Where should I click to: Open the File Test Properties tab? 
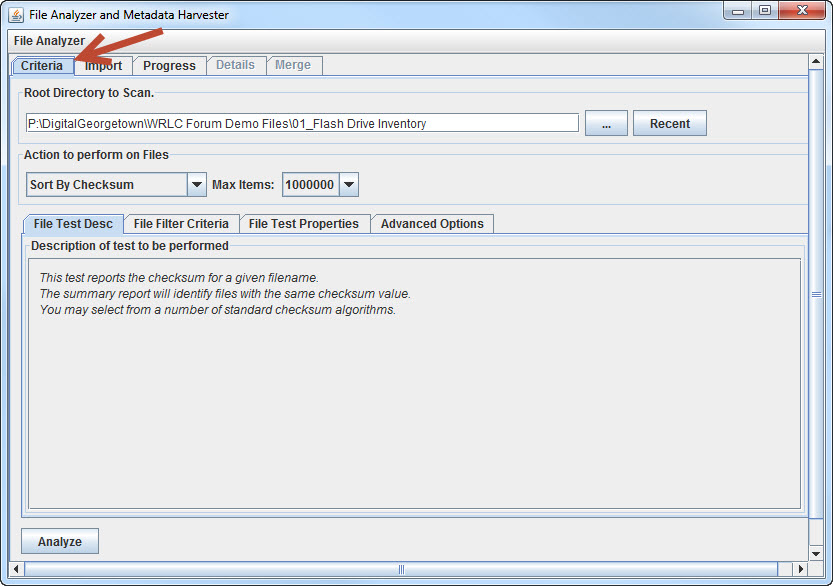(304, 224)
